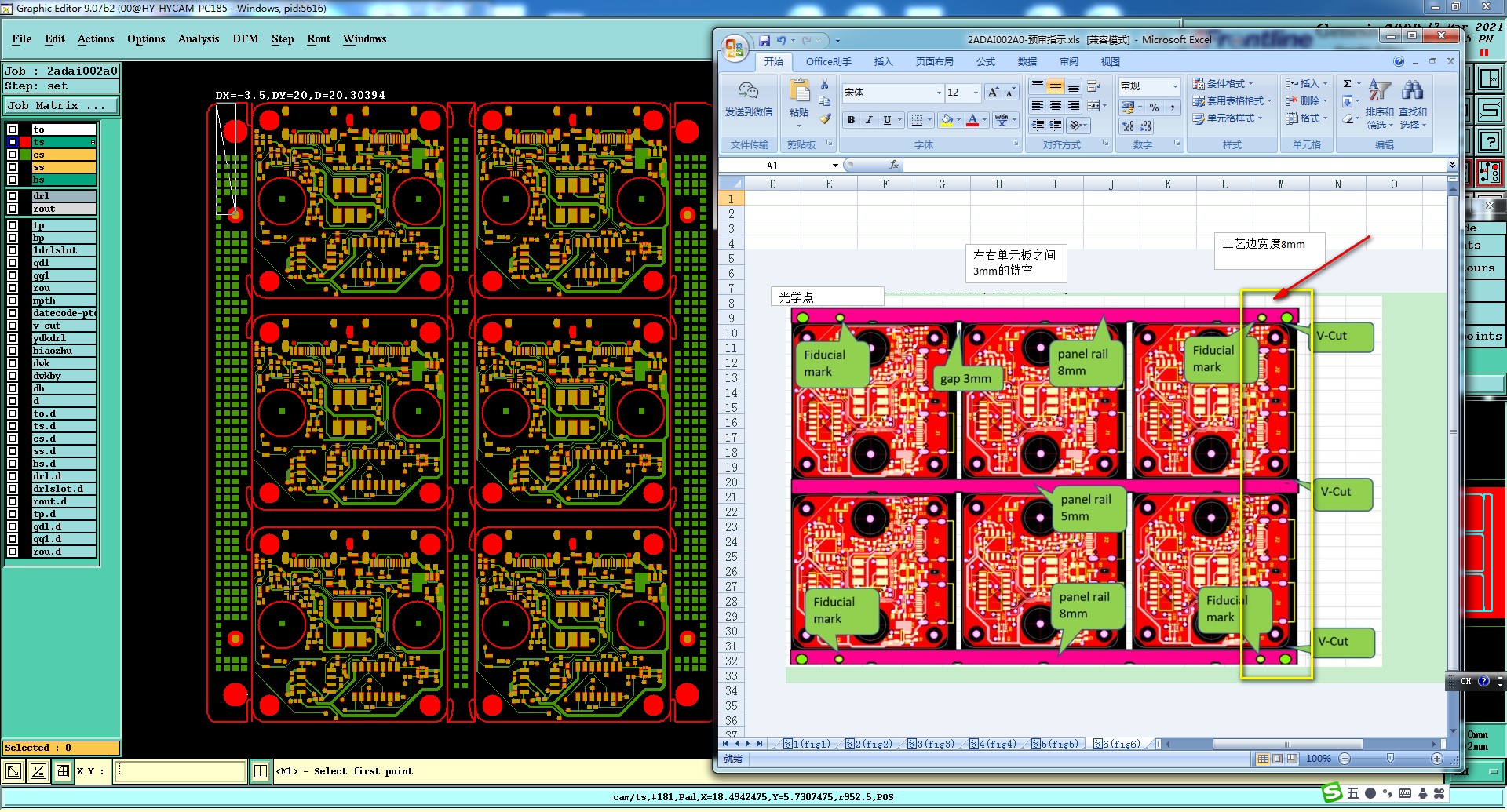
Task: Click the Center horizontal alignment icon
Action: [1056, 105]
